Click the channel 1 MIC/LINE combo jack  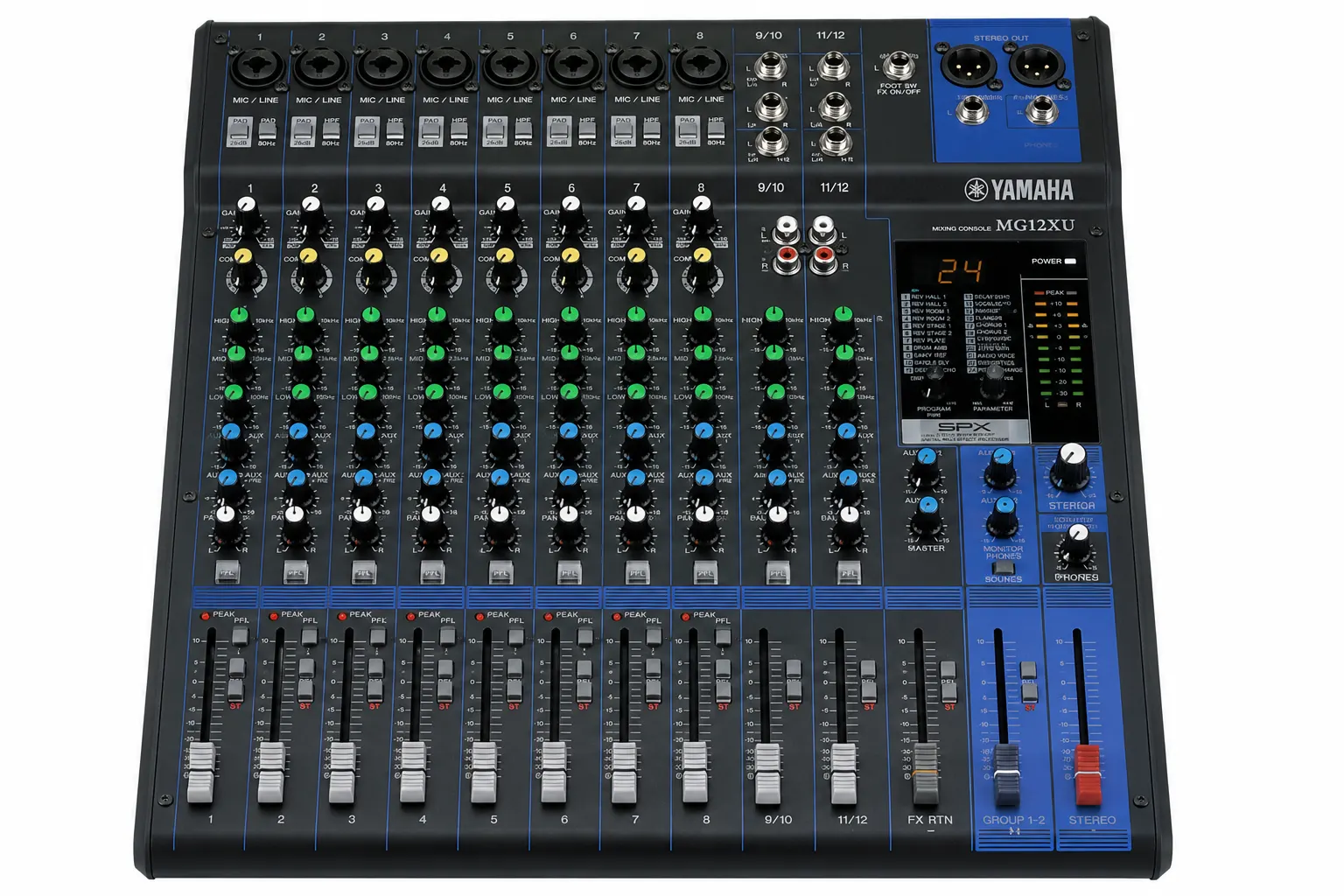(257, 68)
